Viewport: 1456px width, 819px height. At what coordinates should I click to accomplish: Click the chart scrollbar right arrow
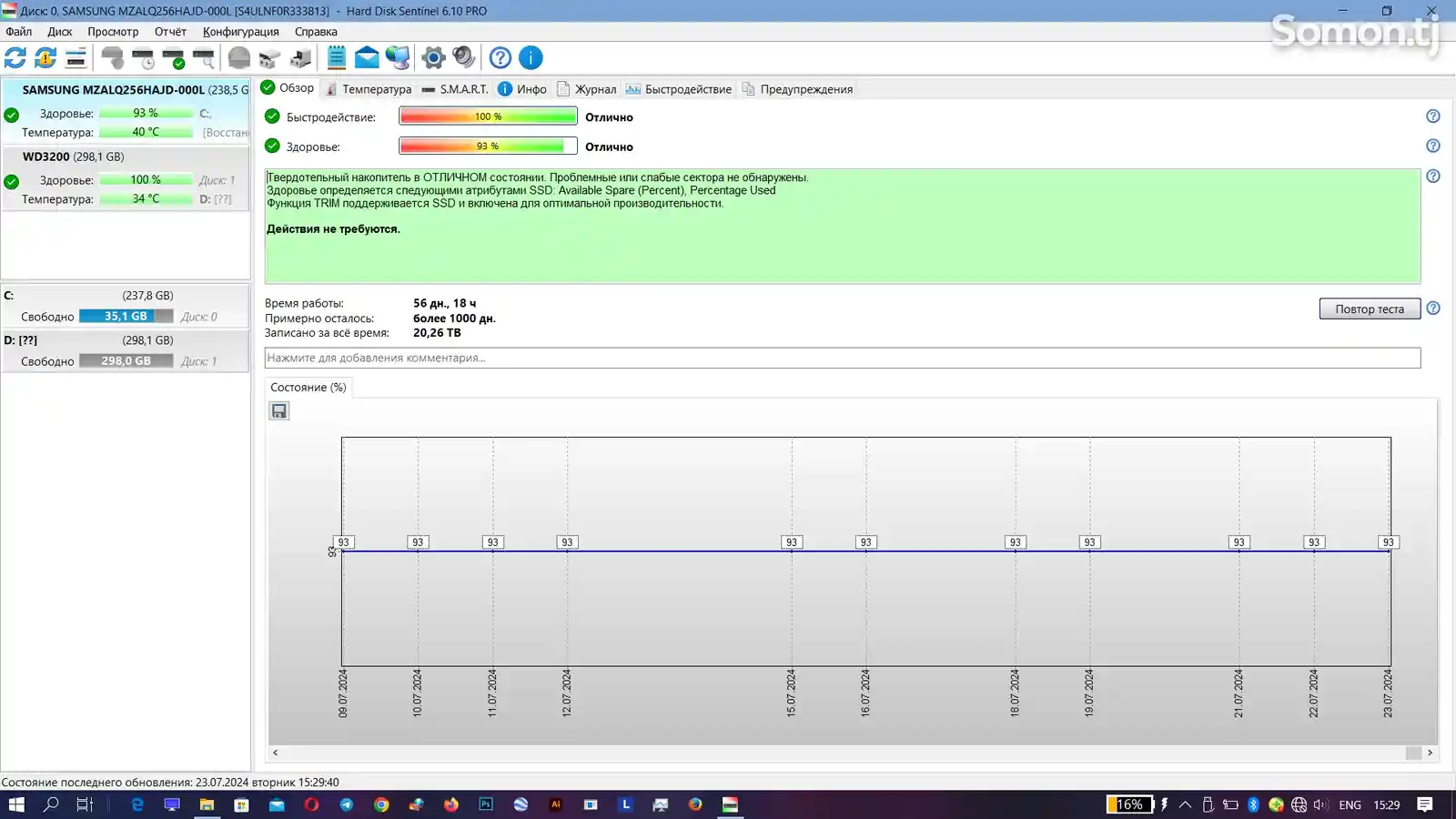[1430, 753]
